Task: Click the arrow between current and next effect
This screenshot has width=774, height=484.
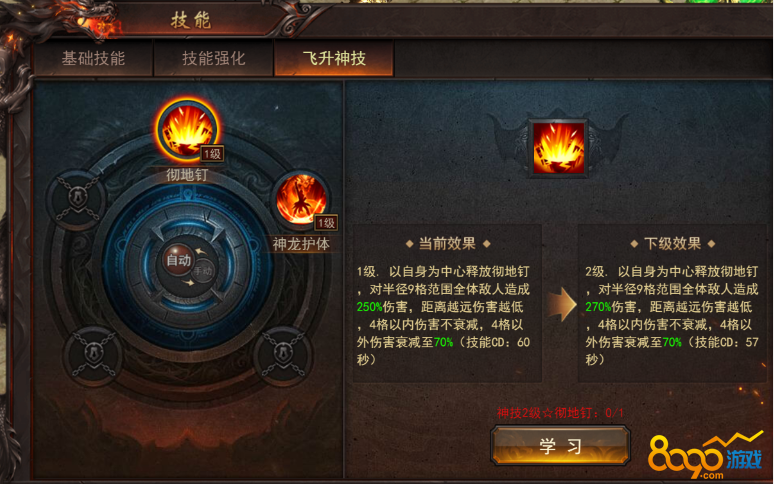Action: [x=562, y=304]
